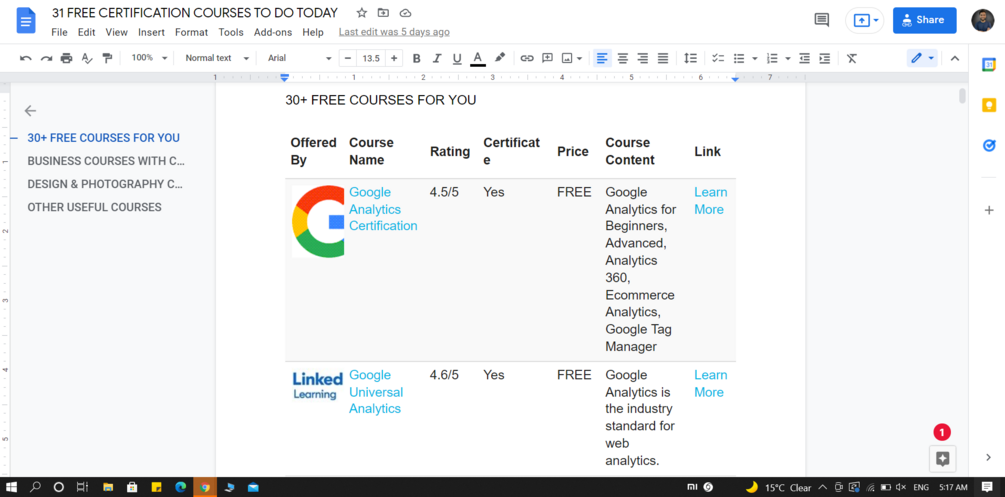
Task: Jump to OTHER USEFUL COURSES outline heading
Action: click(x=94, y=207)
